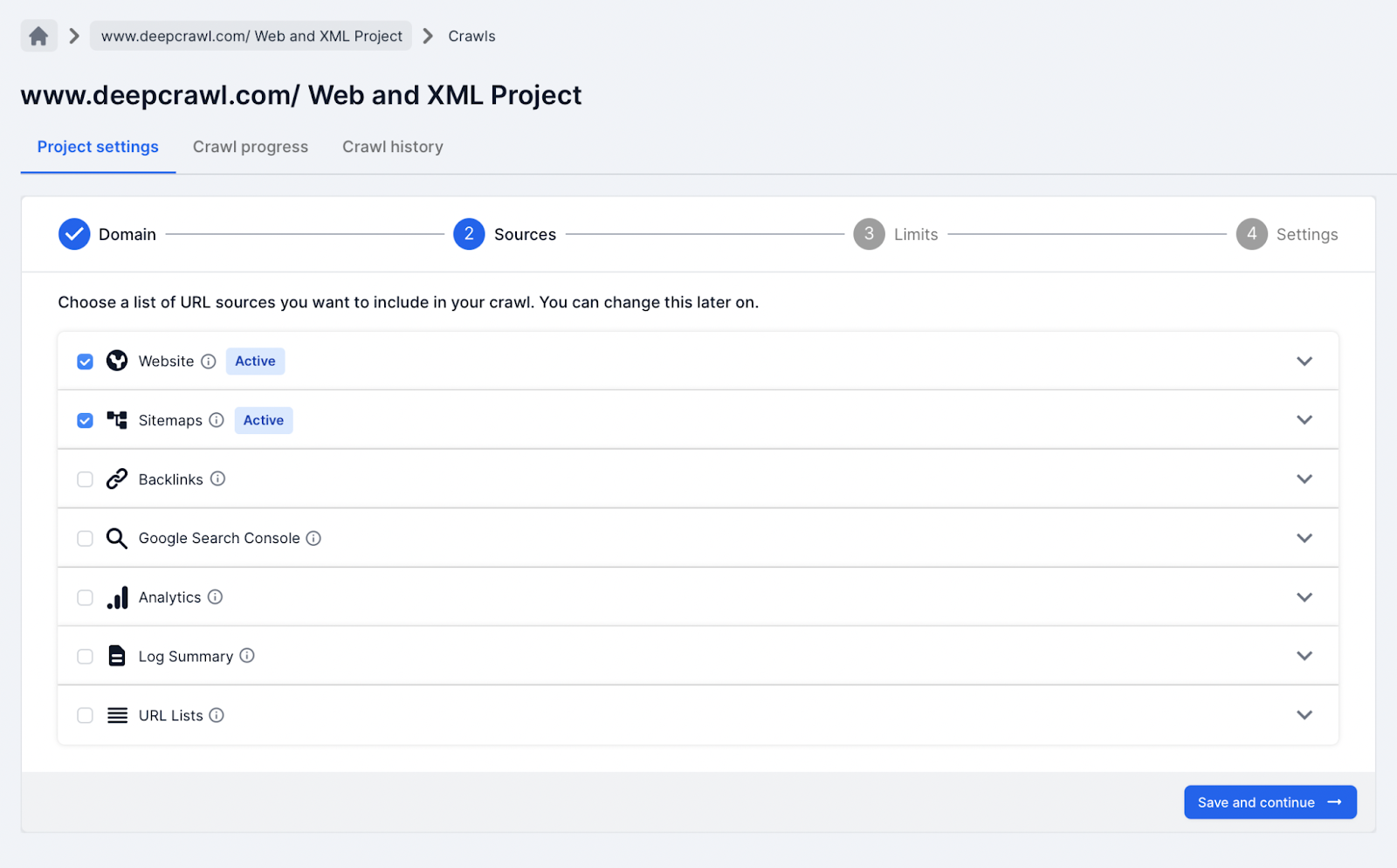Open the project breadcrumb link
This screenshot has height=868, width=1397.
[x=251, y=36]
